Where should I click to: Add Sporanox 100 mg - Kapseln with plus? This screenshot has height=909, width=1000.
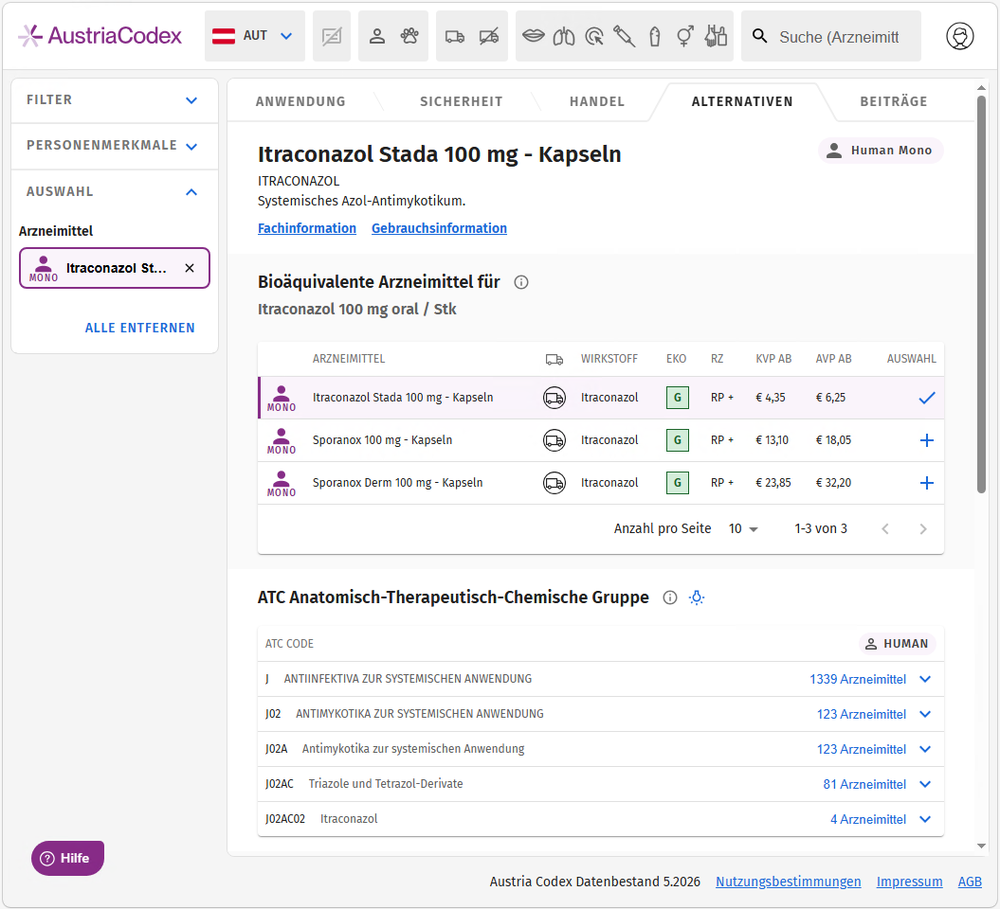927,441
